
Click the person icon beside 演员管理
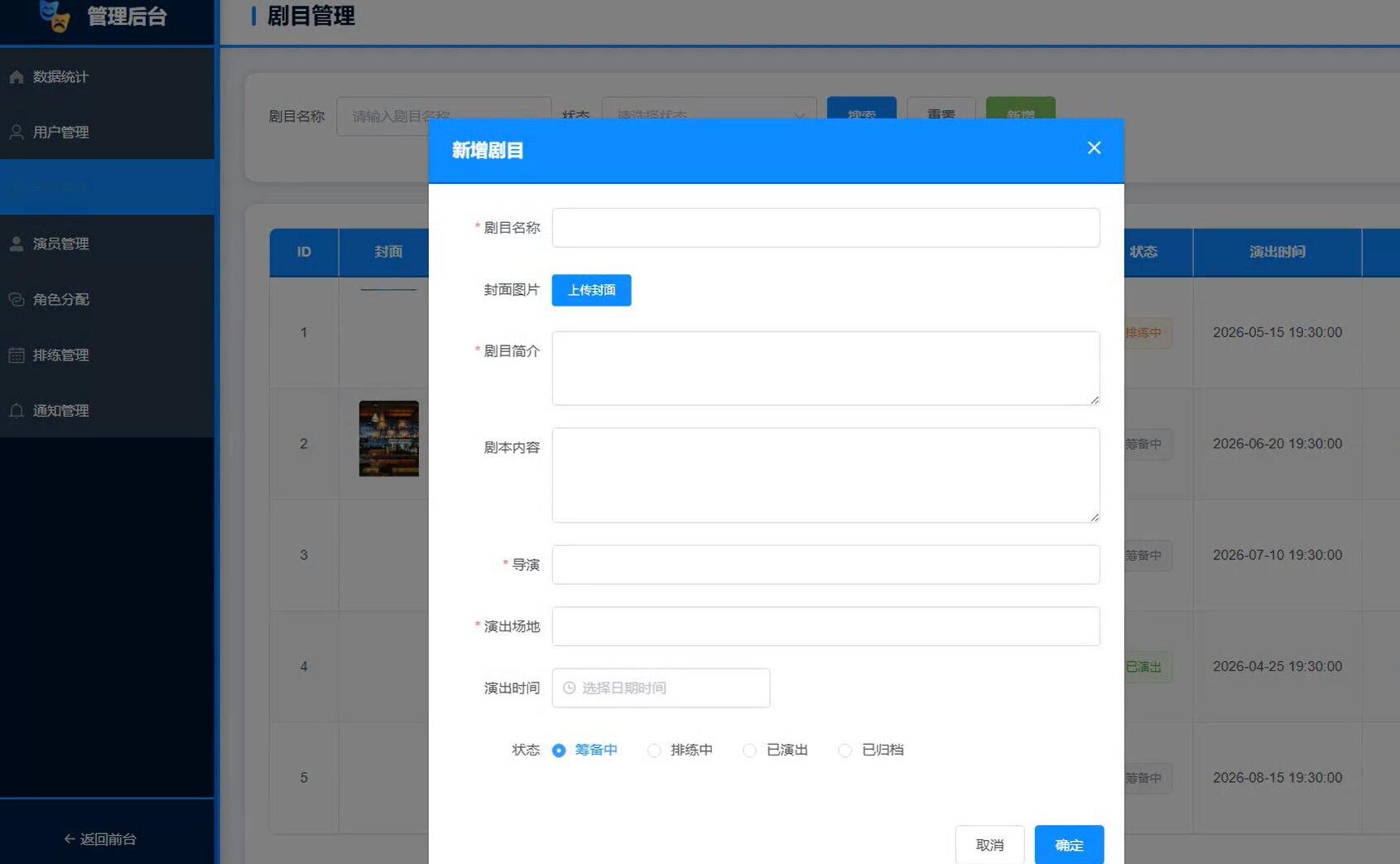click(17, 244)
